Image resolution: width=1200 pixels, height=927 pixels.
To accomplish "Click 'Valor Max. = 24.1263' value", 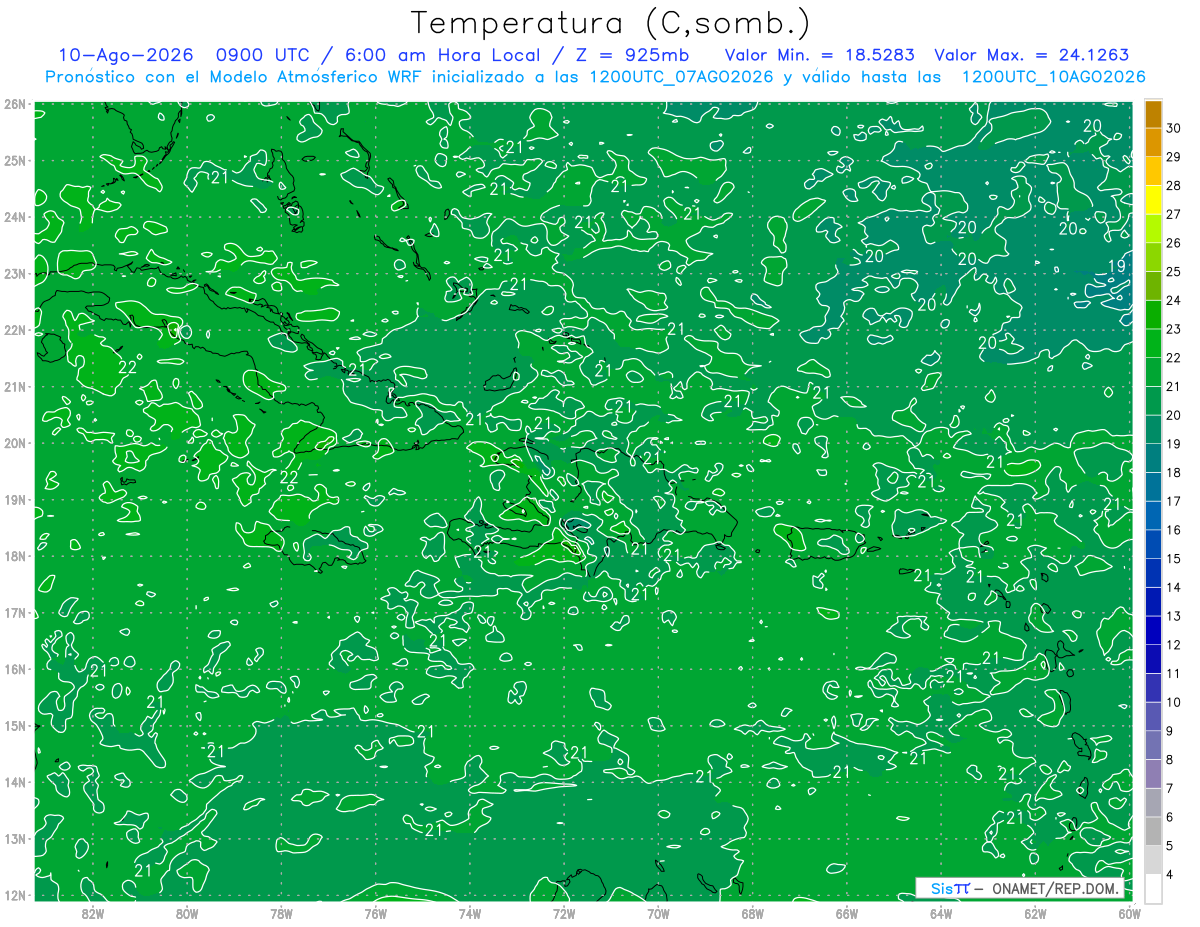I will coord(1031,56).
